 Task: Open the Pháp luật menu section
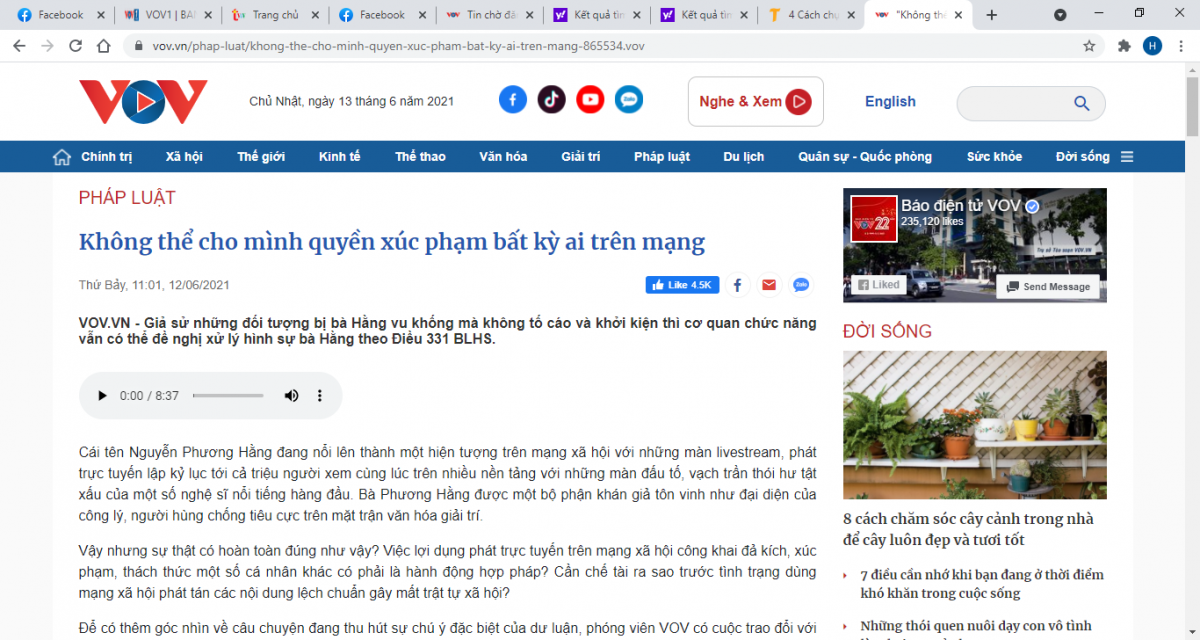coord(661,157)
